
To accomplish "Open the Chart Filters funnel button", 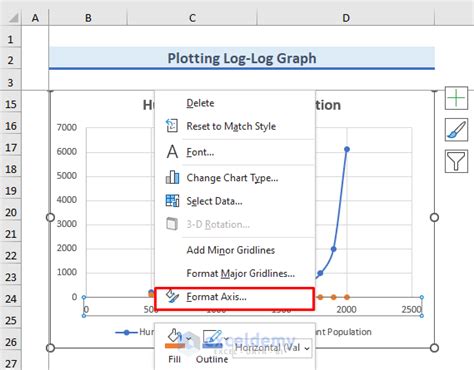I will pyautogui.click(x=456, y=161).
